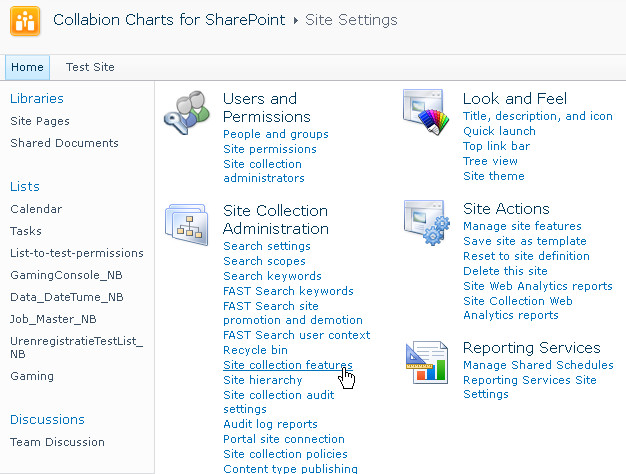The image size is (626, 474).
Task: Click the Reporting Services icon
Action: [x=426, y=361]
